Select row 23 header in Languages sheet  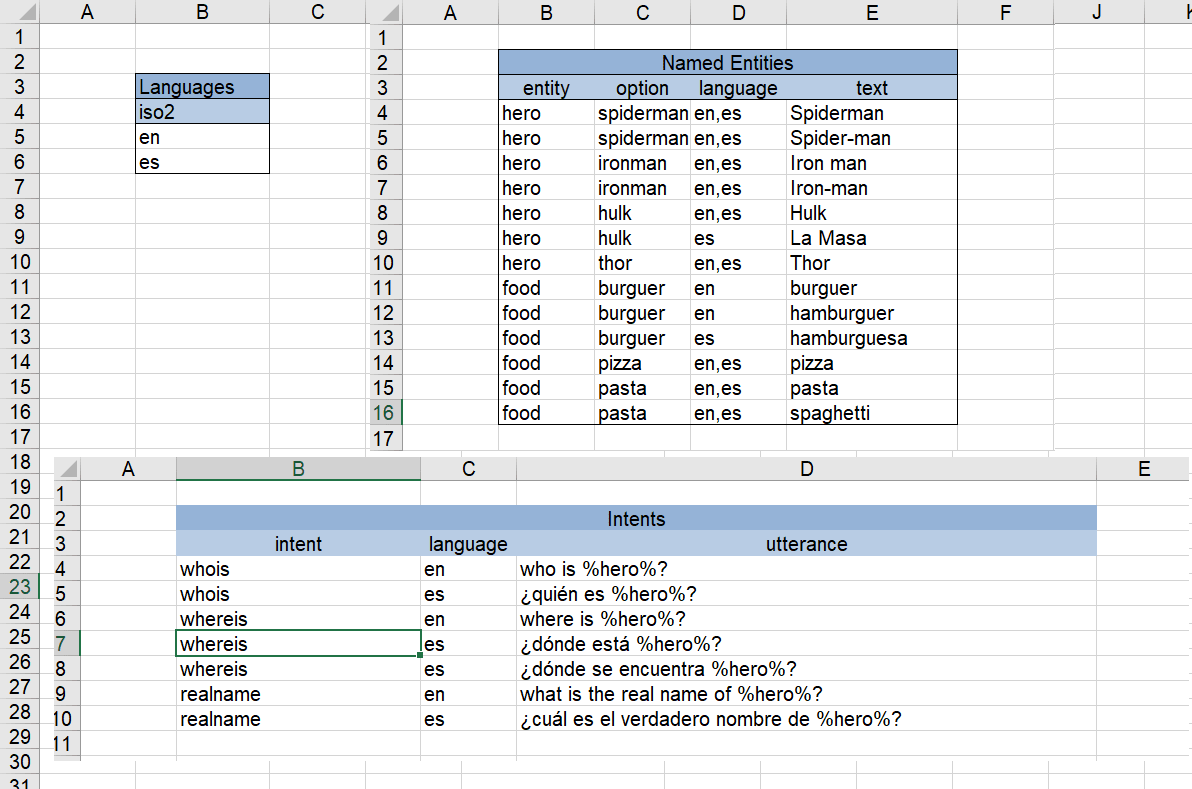coord(20,587)
